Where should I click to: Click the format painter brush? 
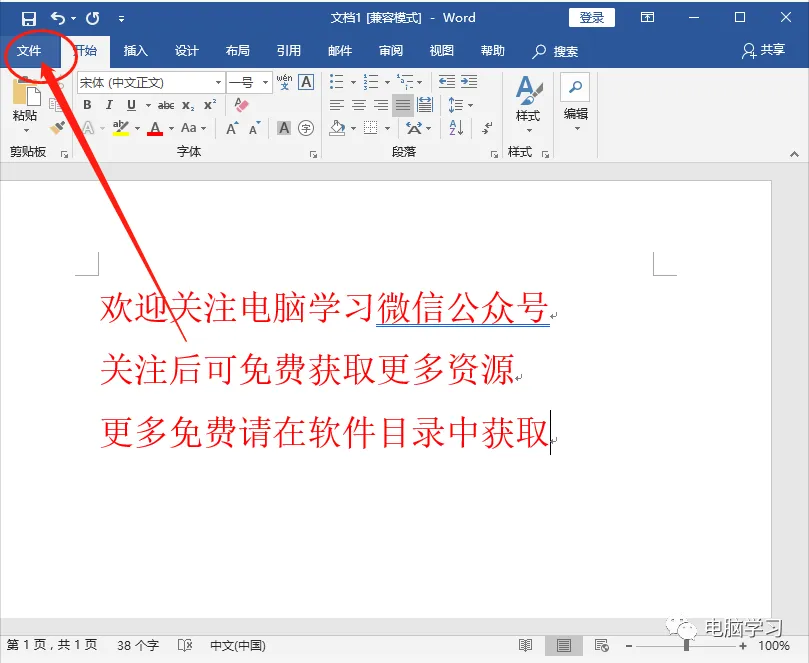point(57,127)
